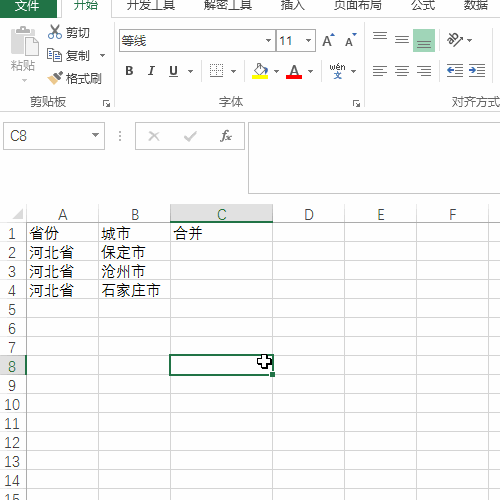Increase indent
Screen dimensions: 500x500
(477, 71)
